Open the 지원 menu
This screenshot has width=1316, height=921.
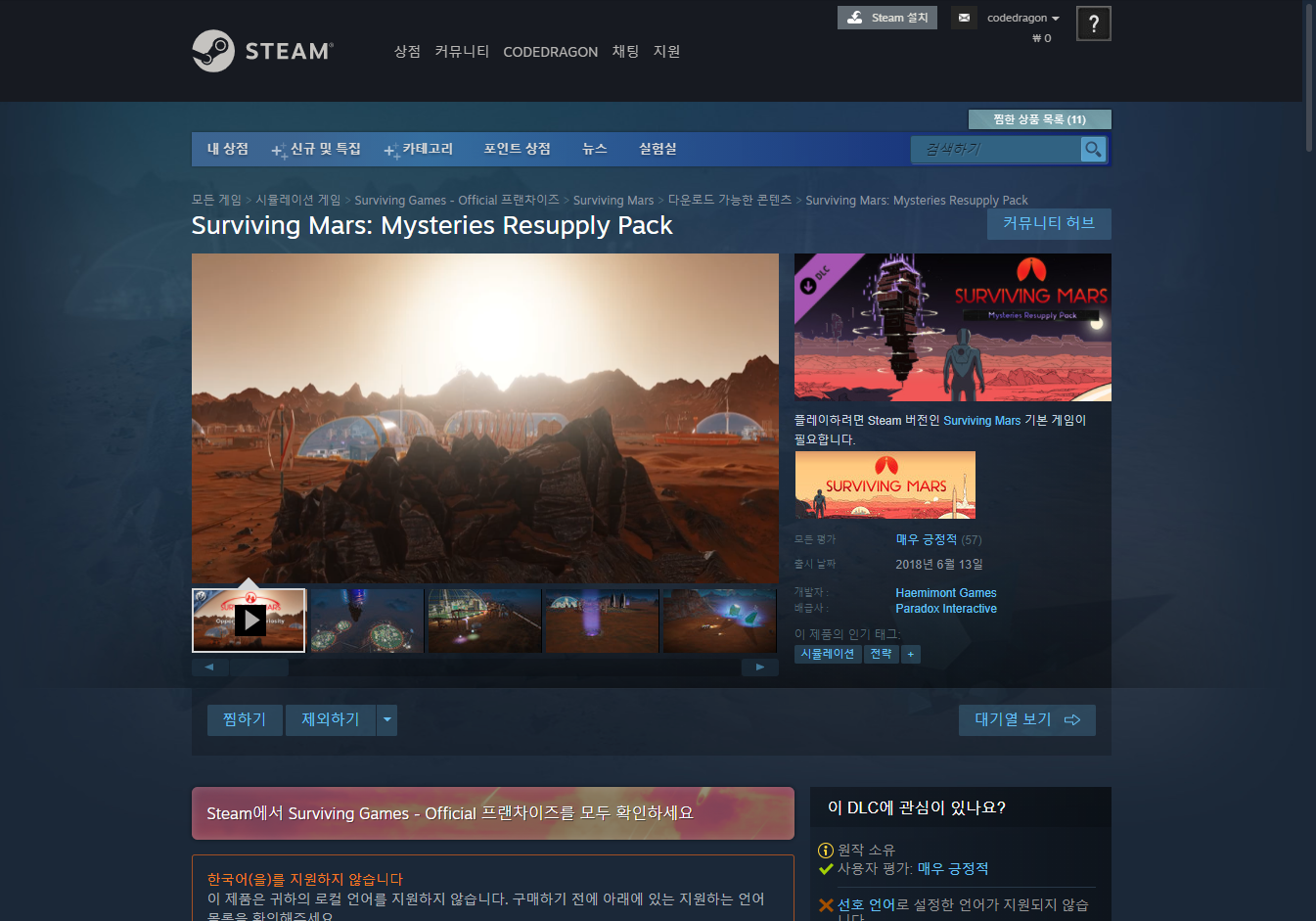tap(666, 52)
